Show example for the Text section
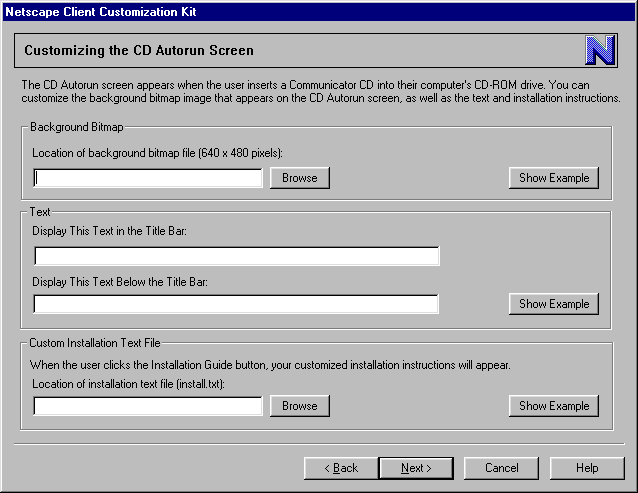 tap(554, 304)
